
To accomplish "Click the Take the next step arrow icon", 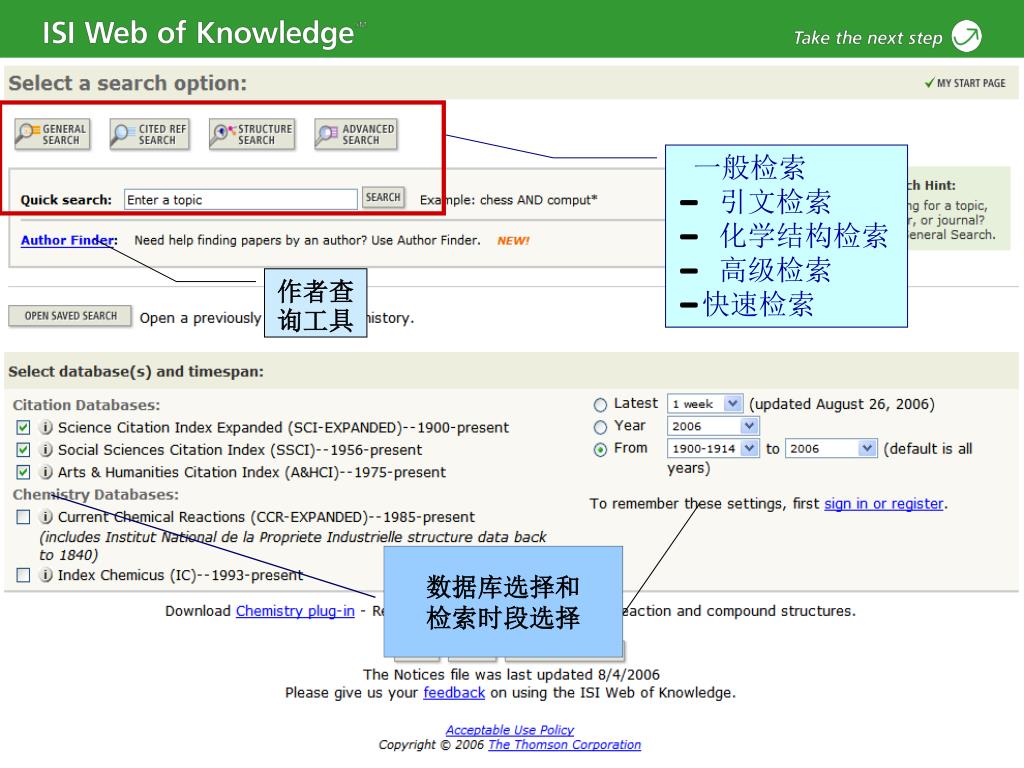I will click(967, 36).
